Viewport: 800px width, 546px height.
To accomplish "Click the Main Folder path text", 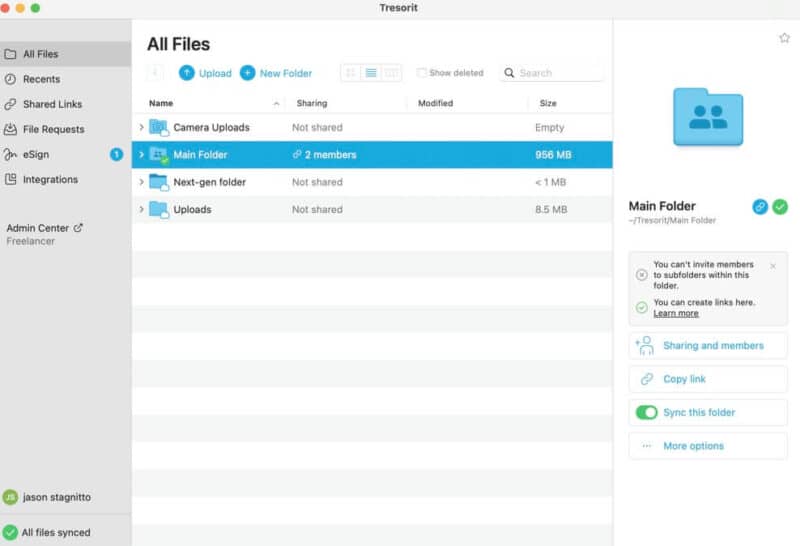I will pyautogui.click(x=672, y=220).
